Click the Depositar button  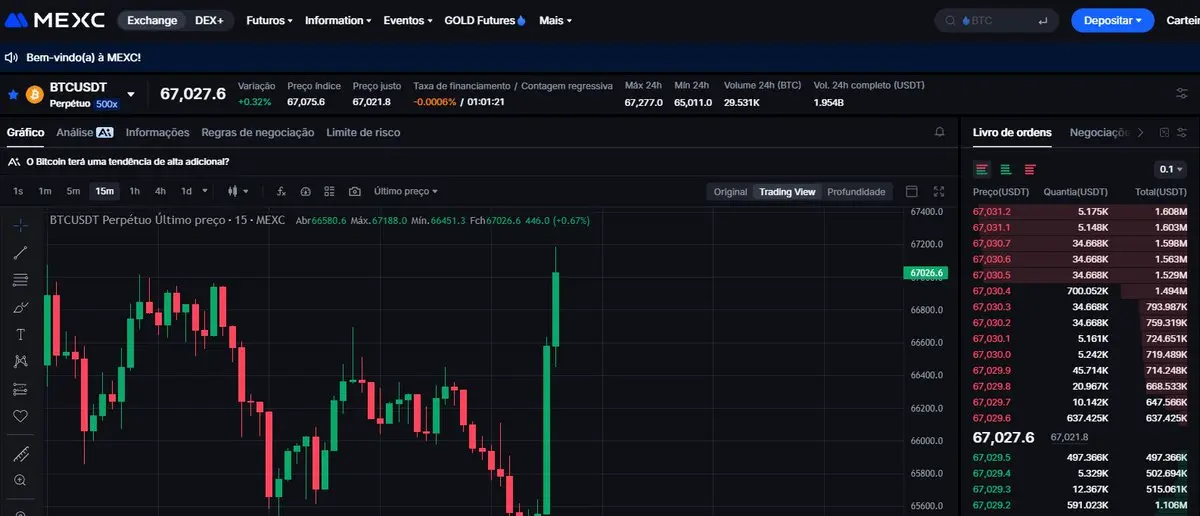pyautogui.click(x=1112, y=20)
